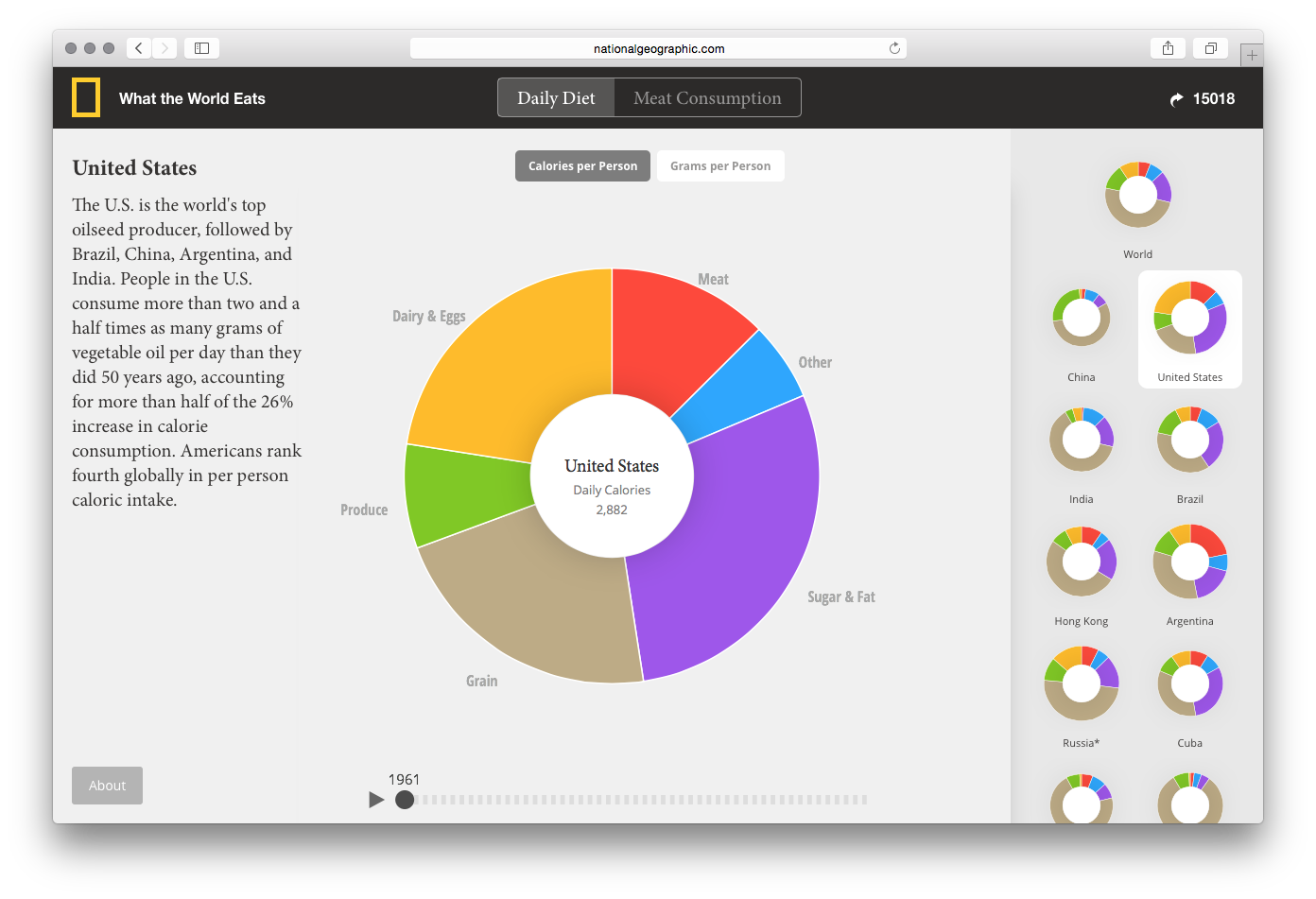Show all tabs overview icon
Viewport: 1316px width, 899px height.
[1210, 48]
